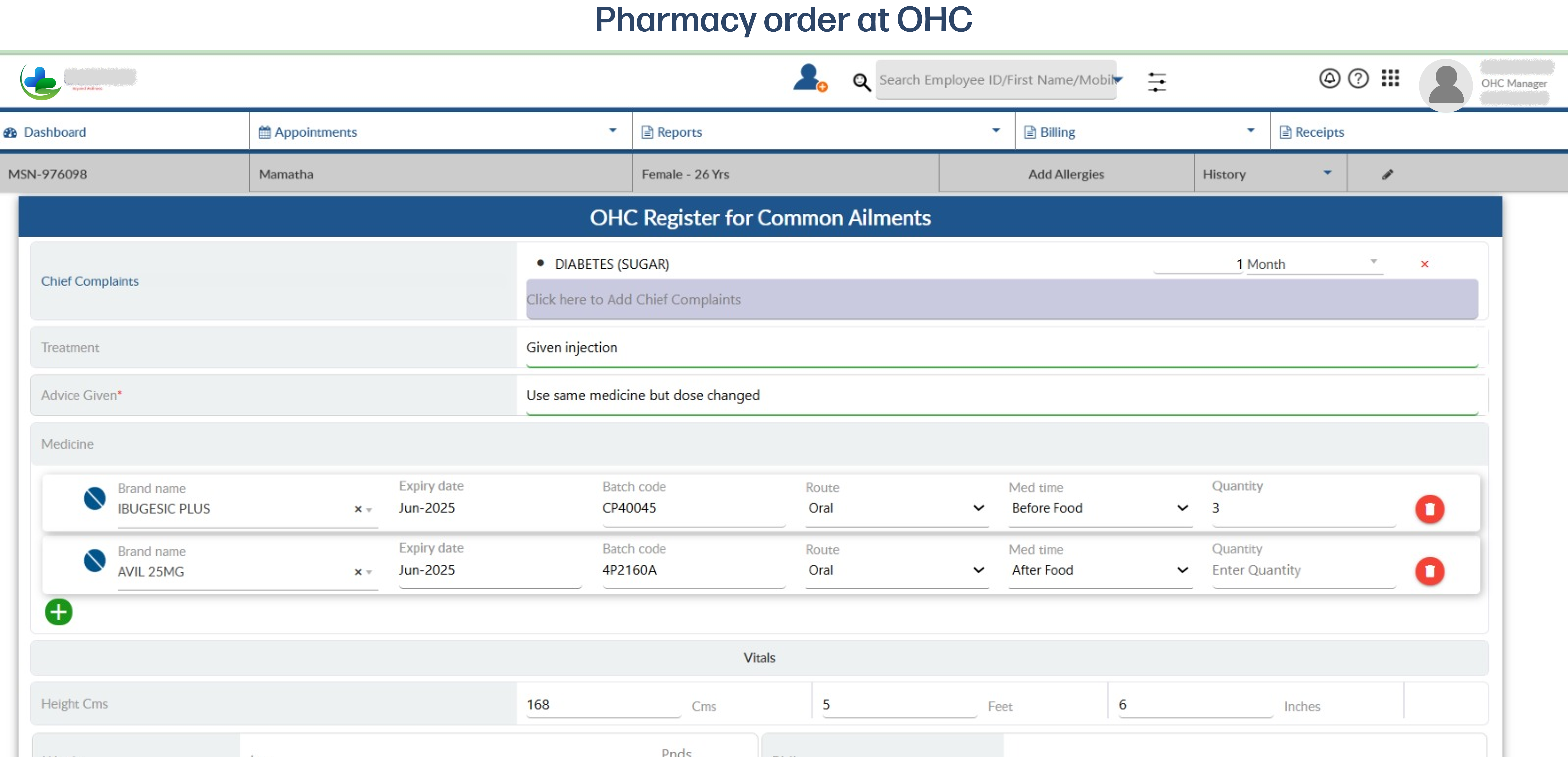The height and width of the screenshot is (757, 1568).
Task: Click the Search Employee ID input field
Action: coord(996,80)
